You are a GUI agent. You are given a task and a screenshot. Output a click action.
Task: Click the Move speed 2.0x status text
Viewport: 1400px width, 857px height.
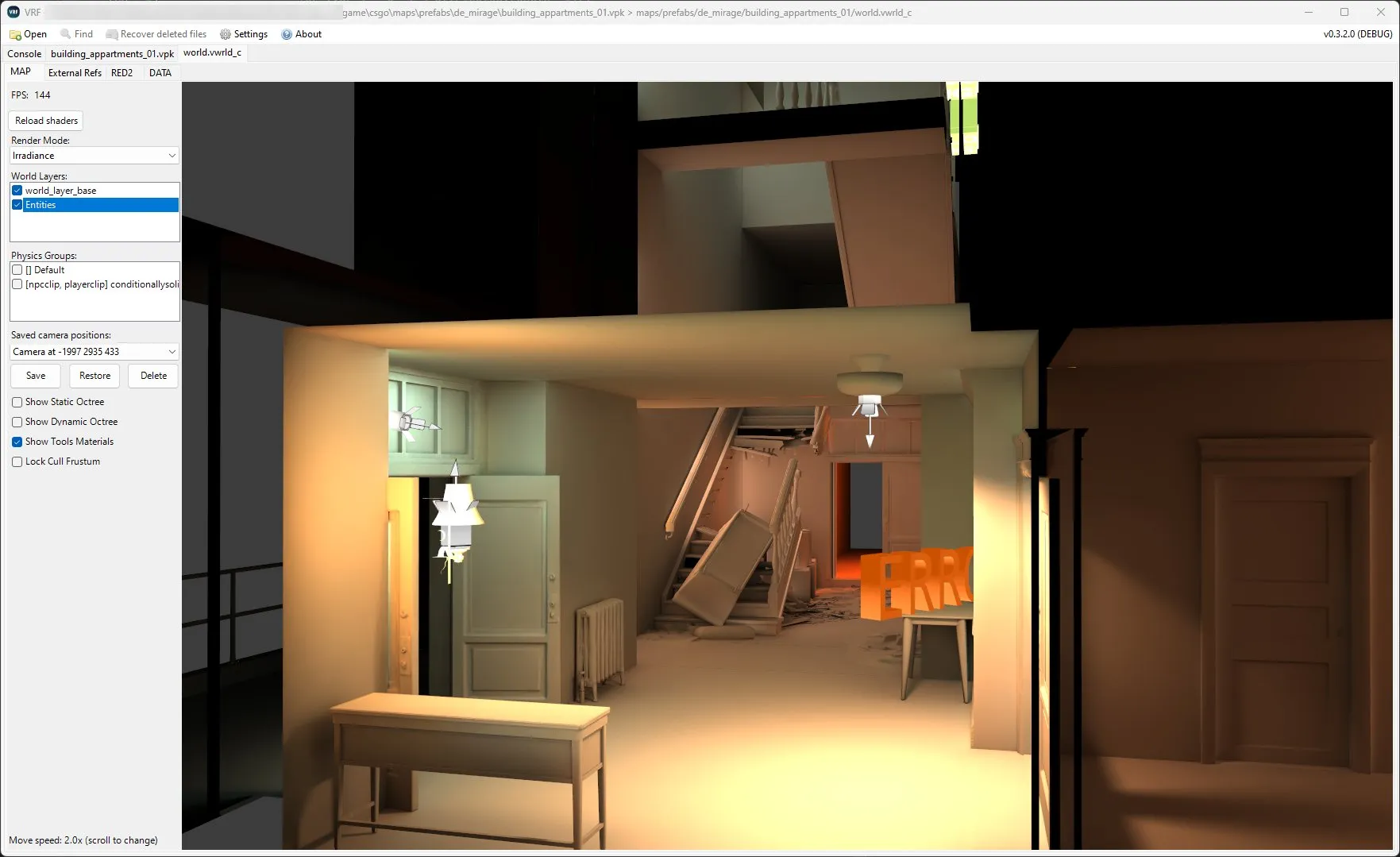[x=83, y=840]
